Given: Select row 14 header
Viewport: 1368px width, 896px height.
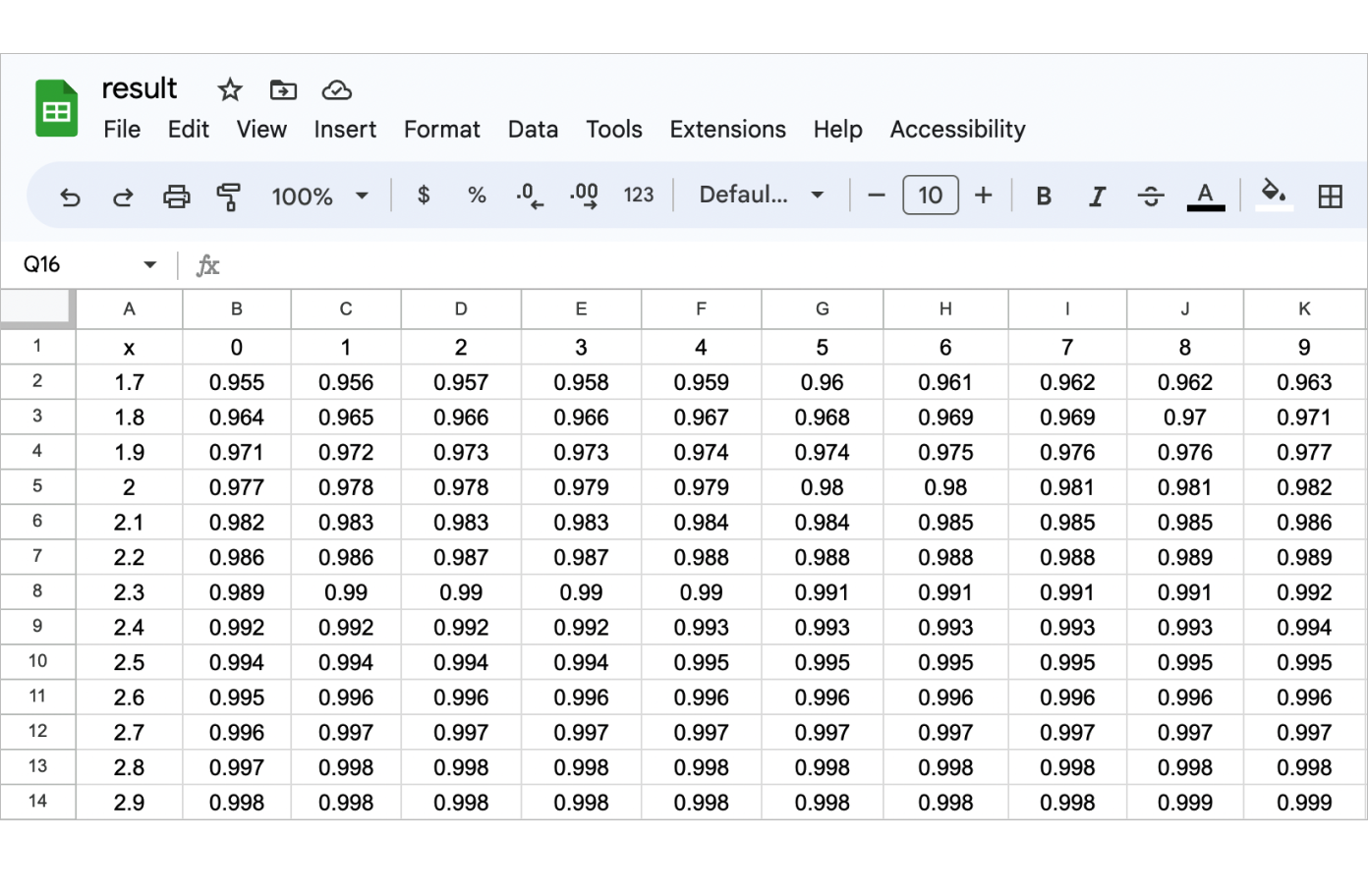Looking at the screenshot, I should pyautogui.click(x=37, y=802).
